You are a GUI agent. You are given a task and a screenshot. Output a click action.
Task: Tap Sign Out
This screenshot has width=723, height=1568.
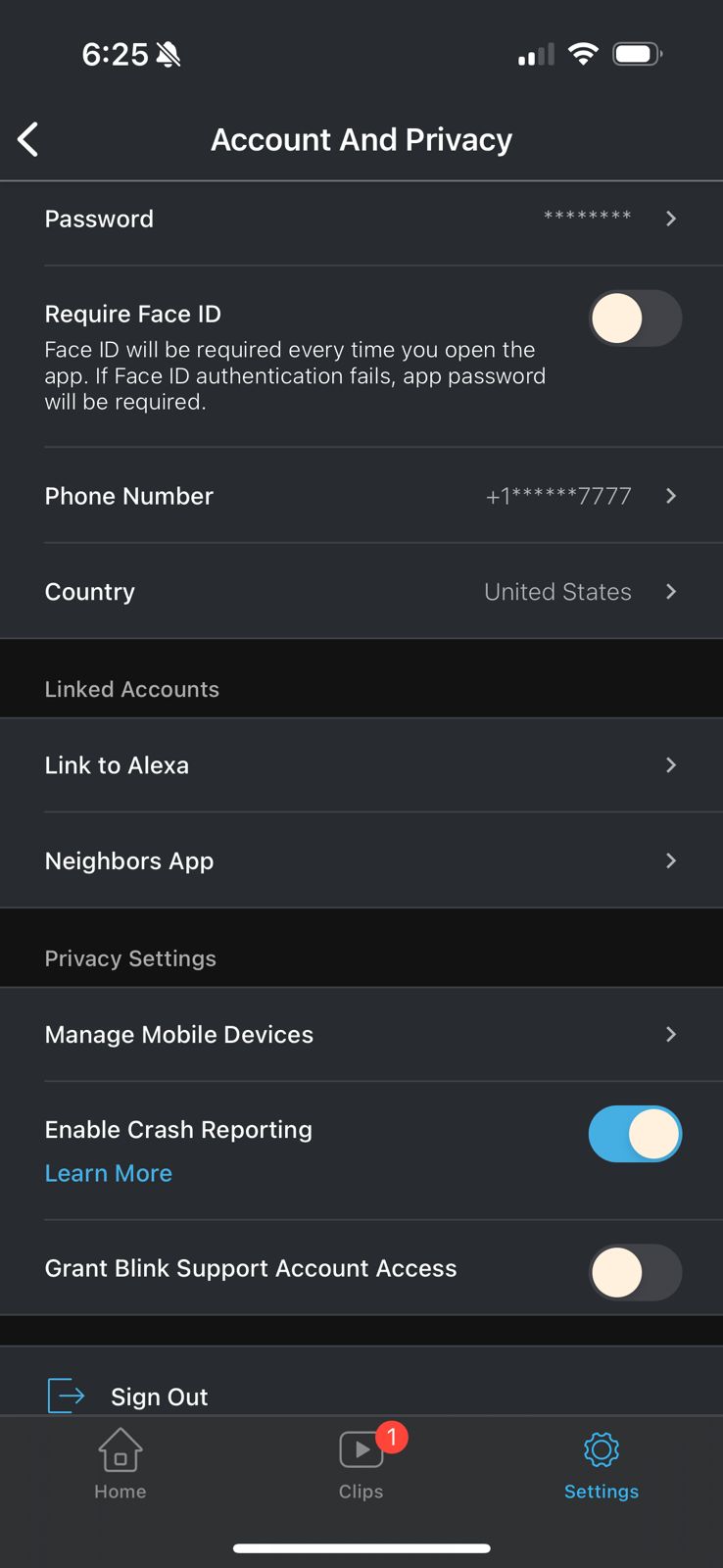point(159,1396)
